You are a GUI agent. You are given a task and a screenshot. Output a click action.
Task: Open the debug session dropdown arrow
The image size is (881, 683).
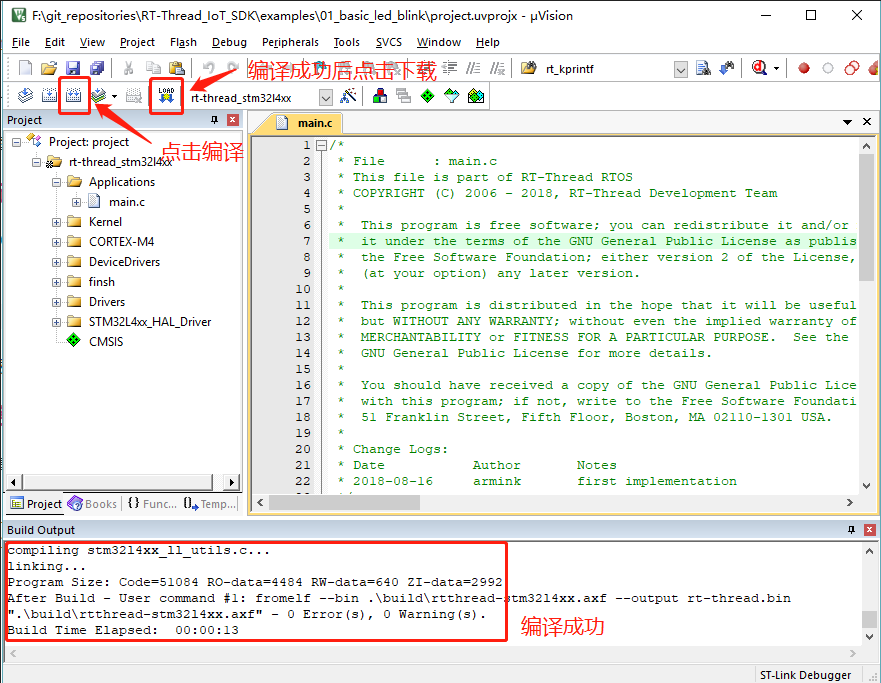(776, 69)
